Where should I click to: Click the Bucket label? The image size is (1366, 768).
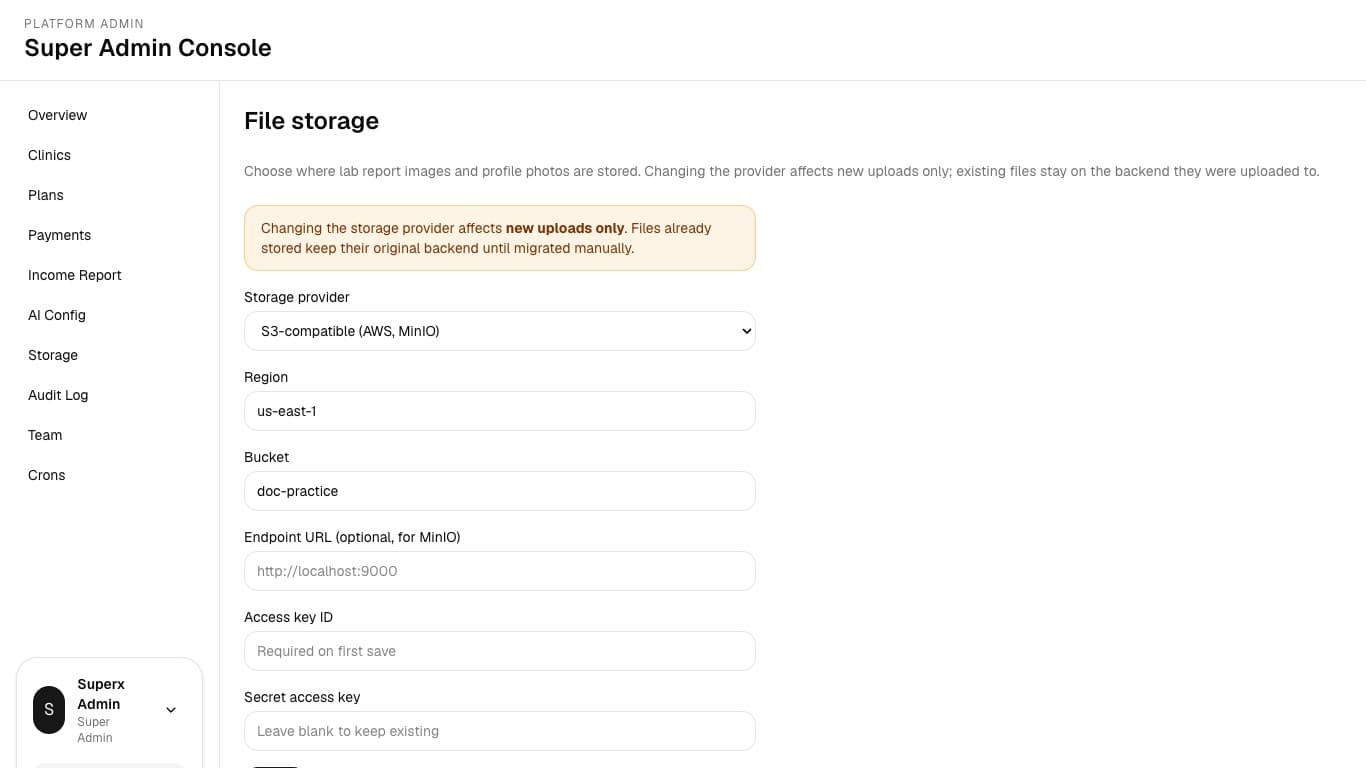click(266, 457)
